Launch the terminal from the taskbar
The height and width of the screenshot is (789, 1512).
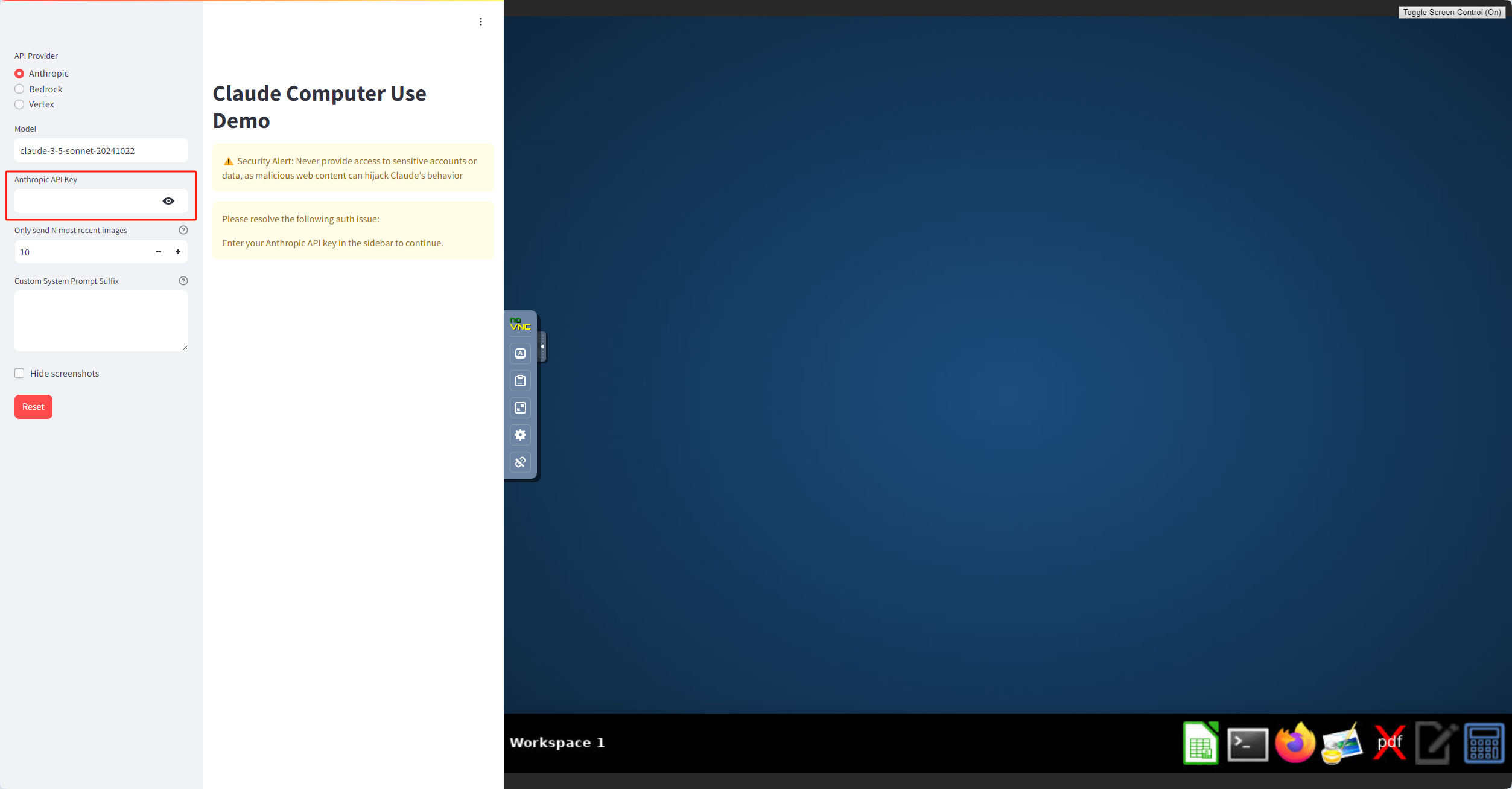tap(1248, 744)
